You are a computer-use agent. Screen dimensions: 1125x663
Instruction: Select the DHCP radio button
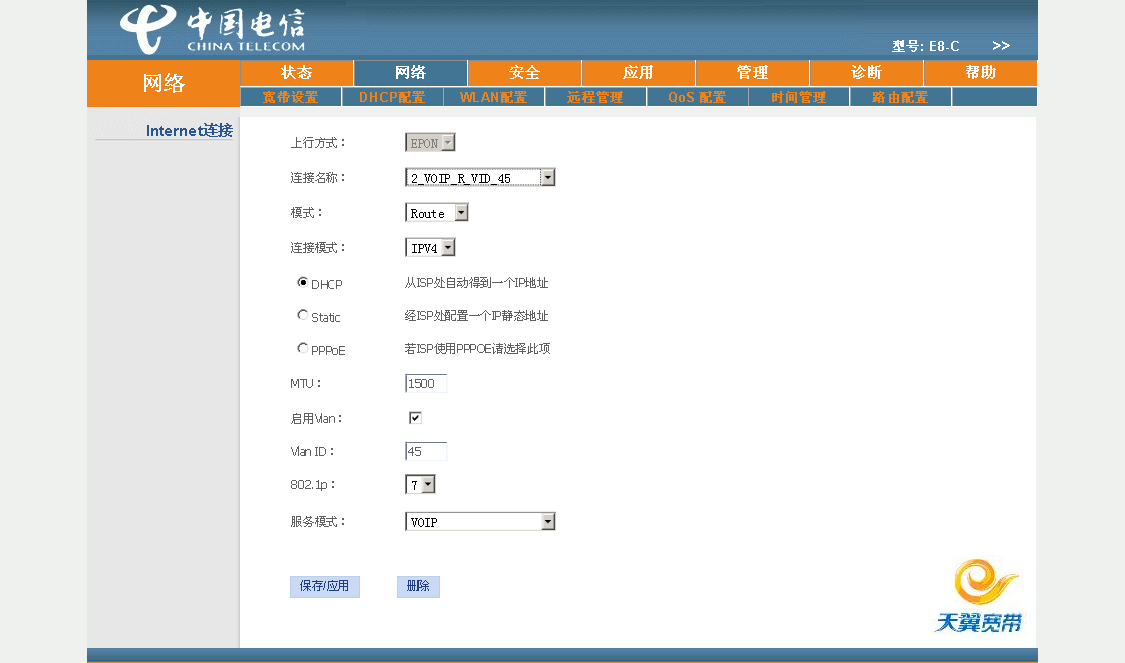point(303,283)
